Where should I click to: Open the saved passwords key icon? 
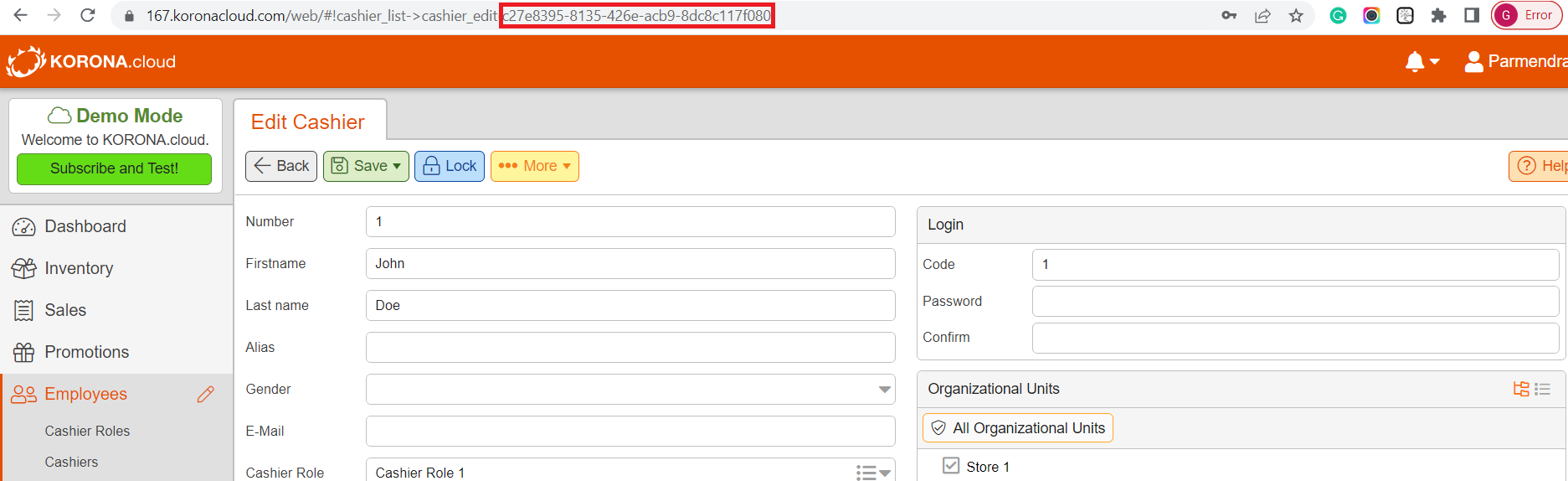[x=1229, y=15]
